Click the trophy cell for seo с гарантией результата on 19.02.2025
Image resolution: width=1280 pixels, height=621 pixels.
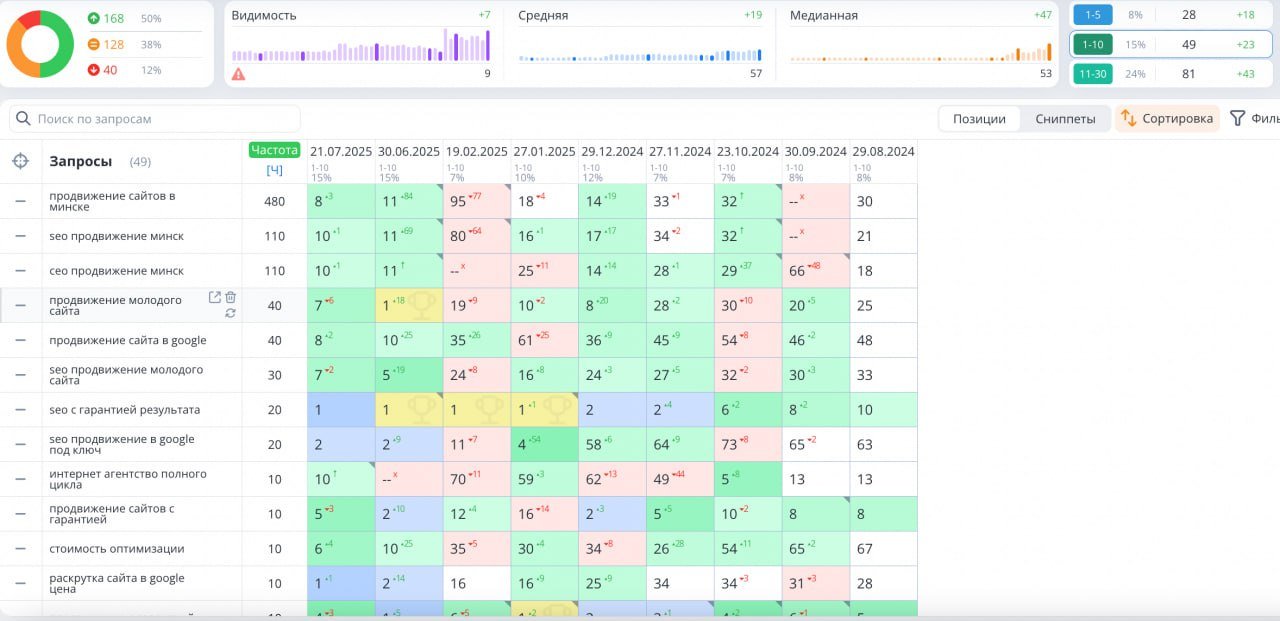tap(476, 410)
